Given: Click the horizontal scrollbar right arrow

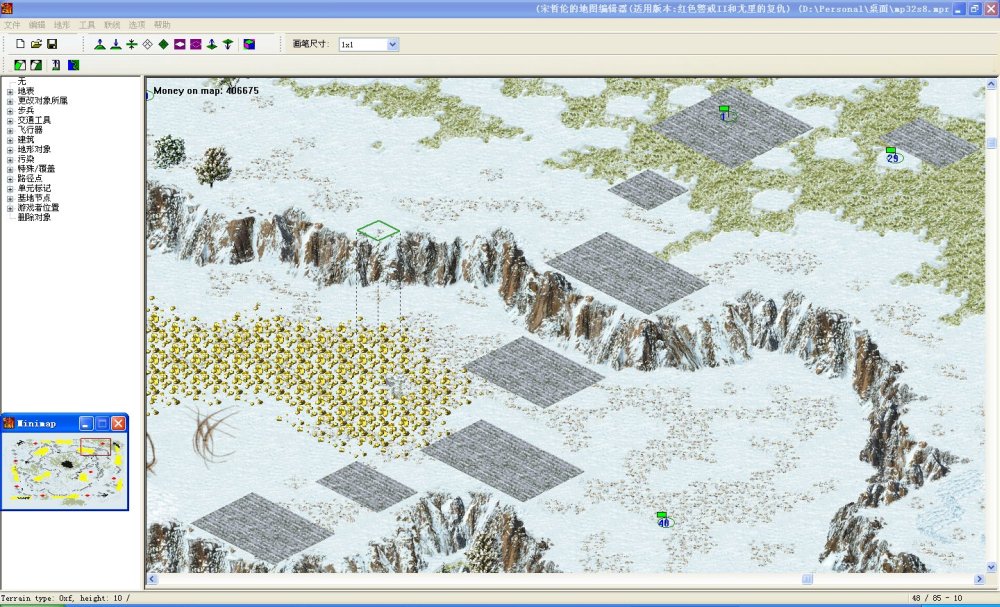Looking at the screenshot, I should tap(980, 579).
